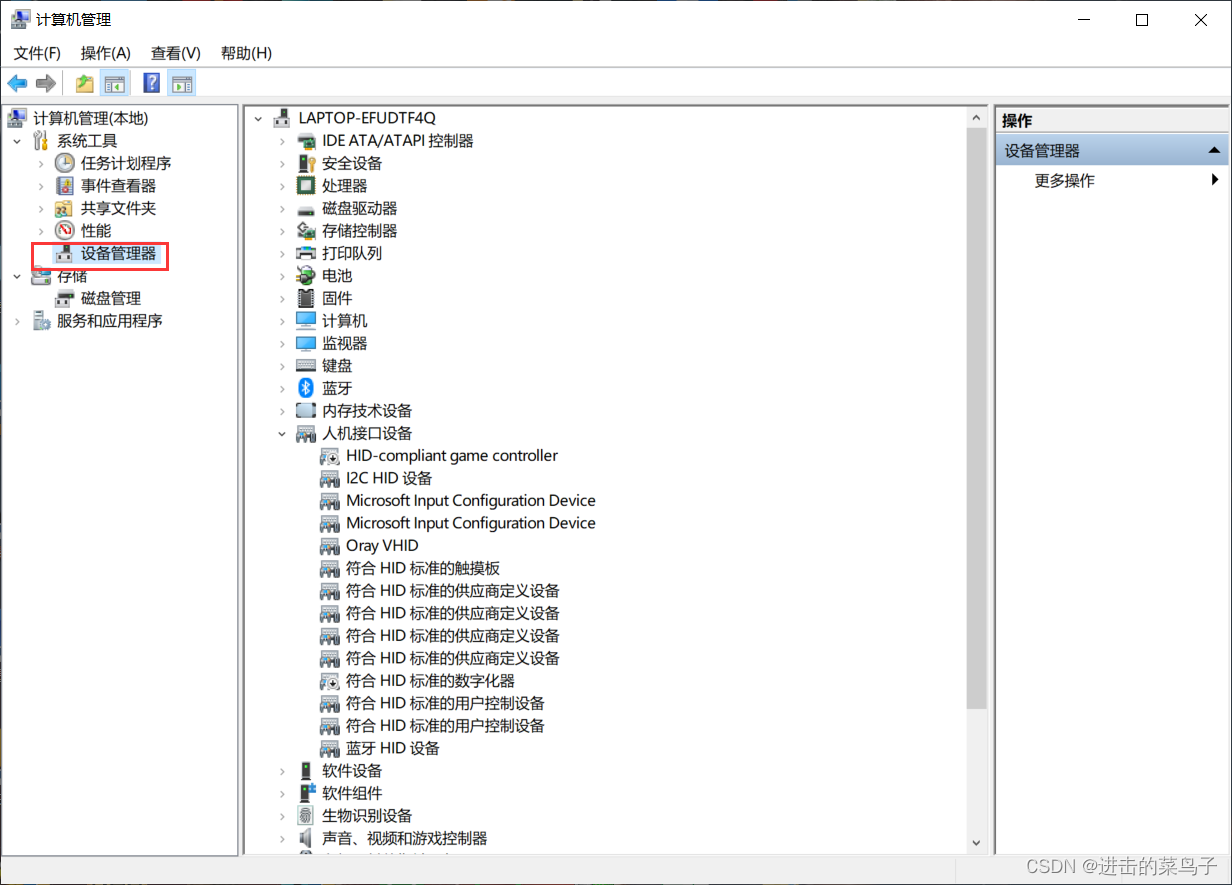The image size is (1232, 885).
Task: Expand the 计算机 category
Action: coord(283,321)
